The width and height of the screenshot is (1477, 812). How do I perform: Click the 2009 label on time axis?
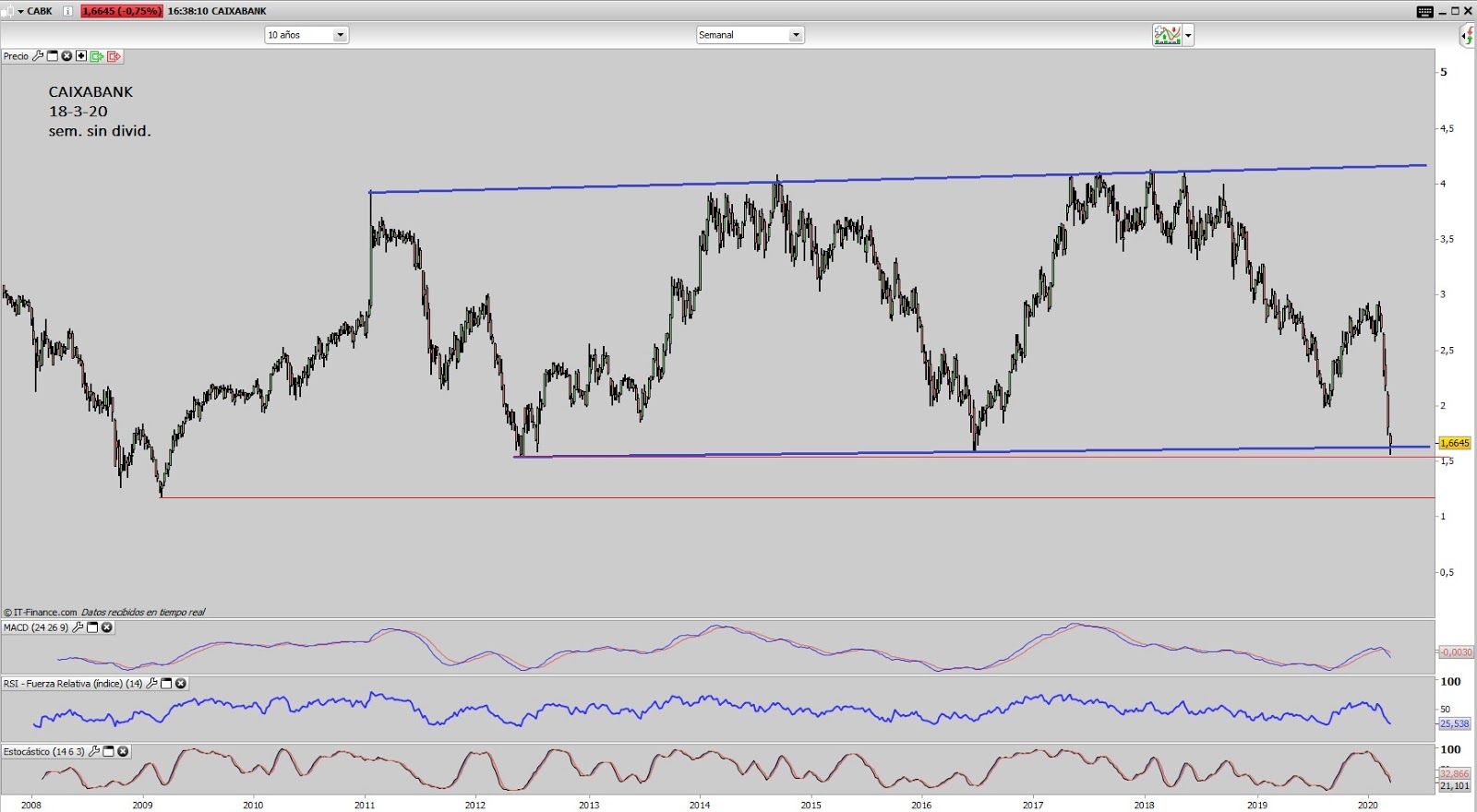click(142, 805)
